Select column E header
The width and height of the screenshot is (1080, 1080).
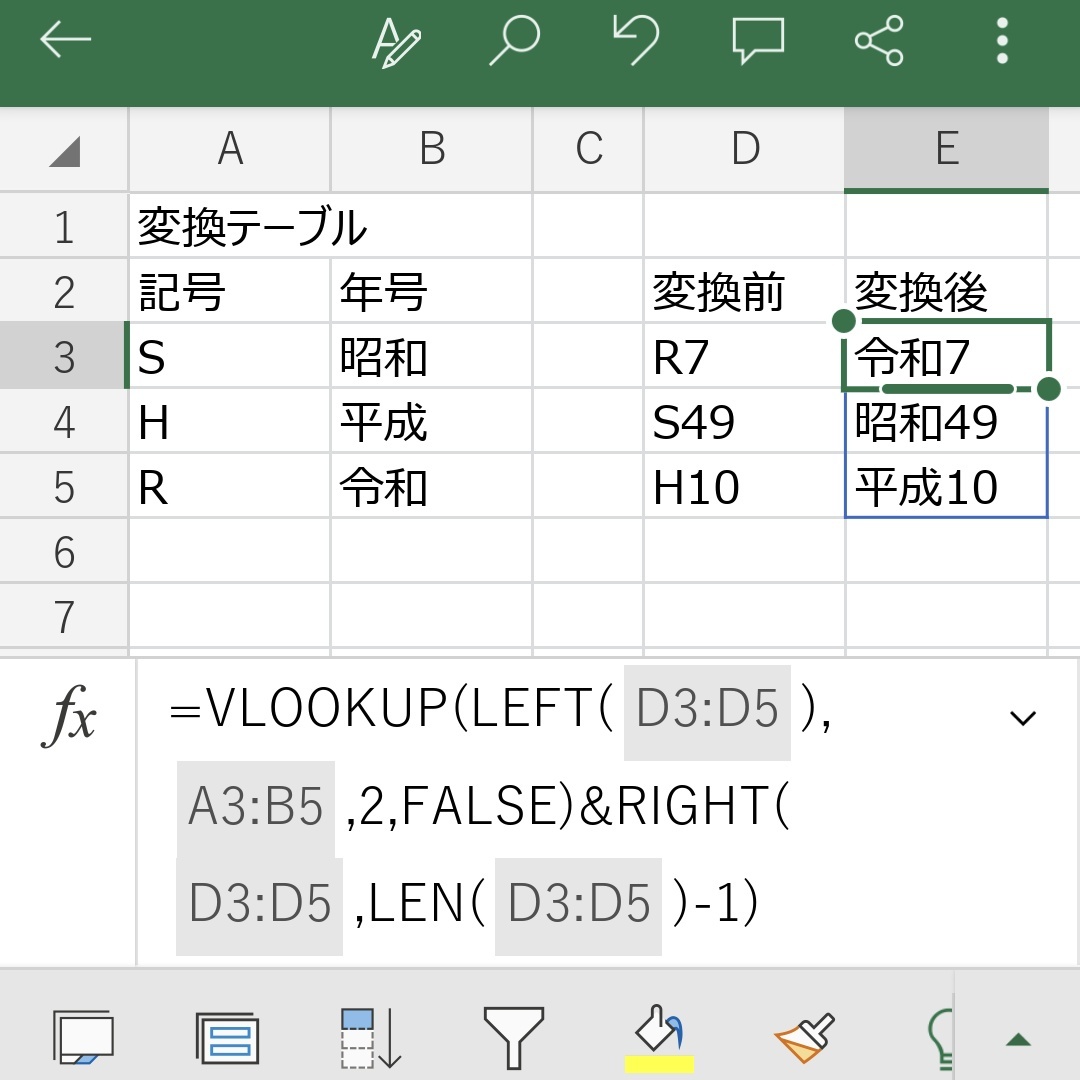(946, 149)
